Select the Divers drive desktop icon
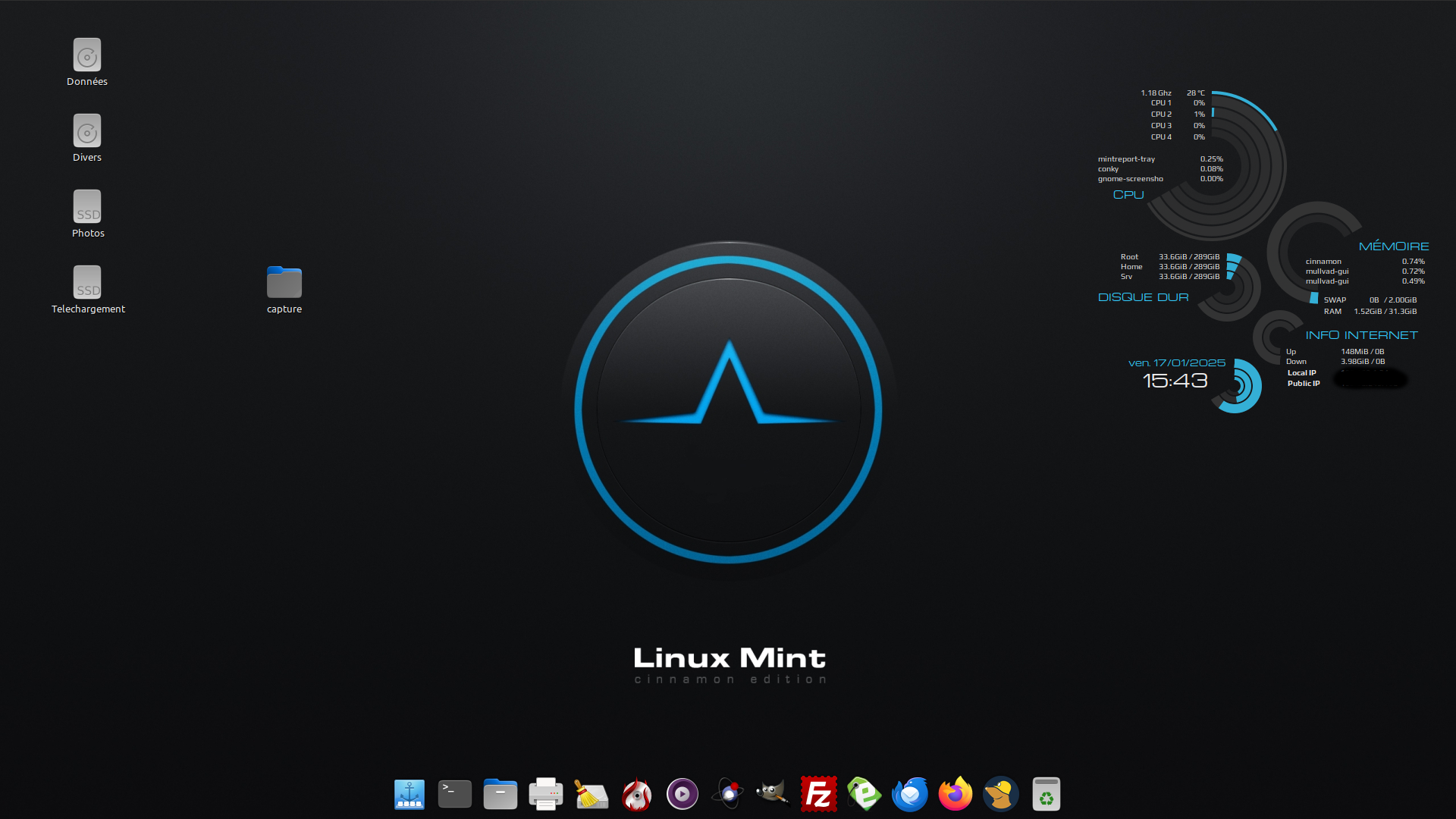Screen dimensions: 1456x819 tap(87, 131)
